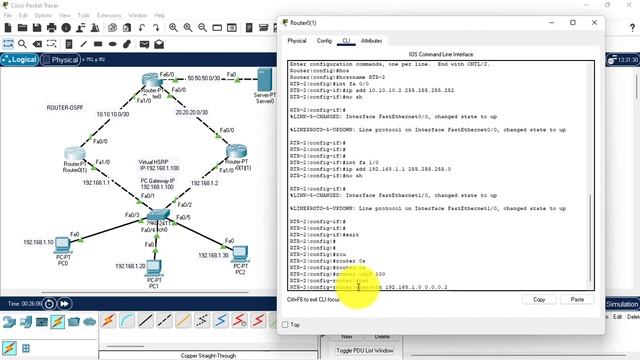Screen dimensions: 640x360
Task: Click the 50.50.50.0/30 network label
Action: tap(204, 78)
